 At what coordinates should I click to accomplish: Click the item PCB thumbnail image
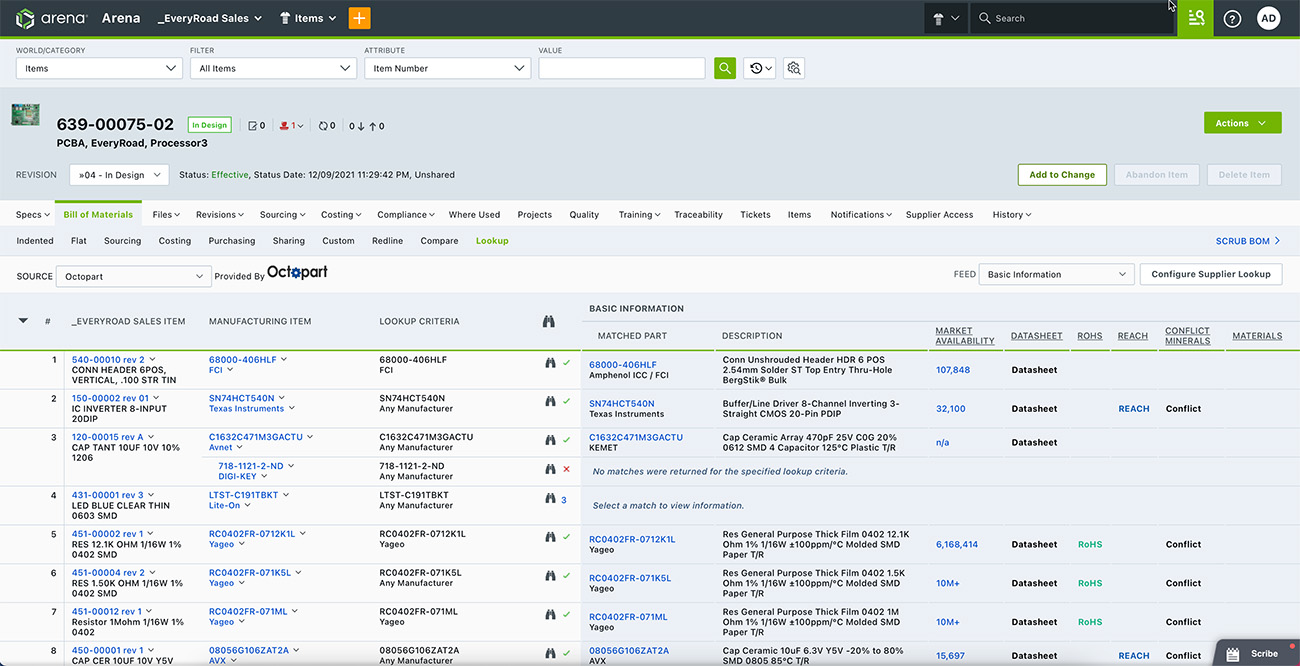[25, 114]
